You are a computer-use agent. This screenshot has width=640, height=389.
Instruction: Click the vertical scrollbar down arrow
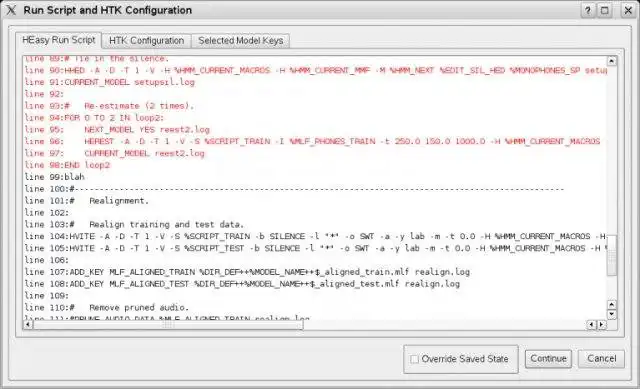point(611,314)
